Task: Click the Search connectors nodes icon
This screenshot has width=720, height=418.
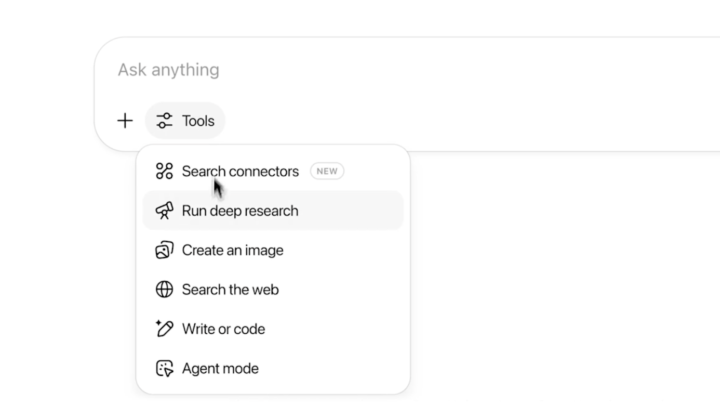Action: tap(164, 171)
